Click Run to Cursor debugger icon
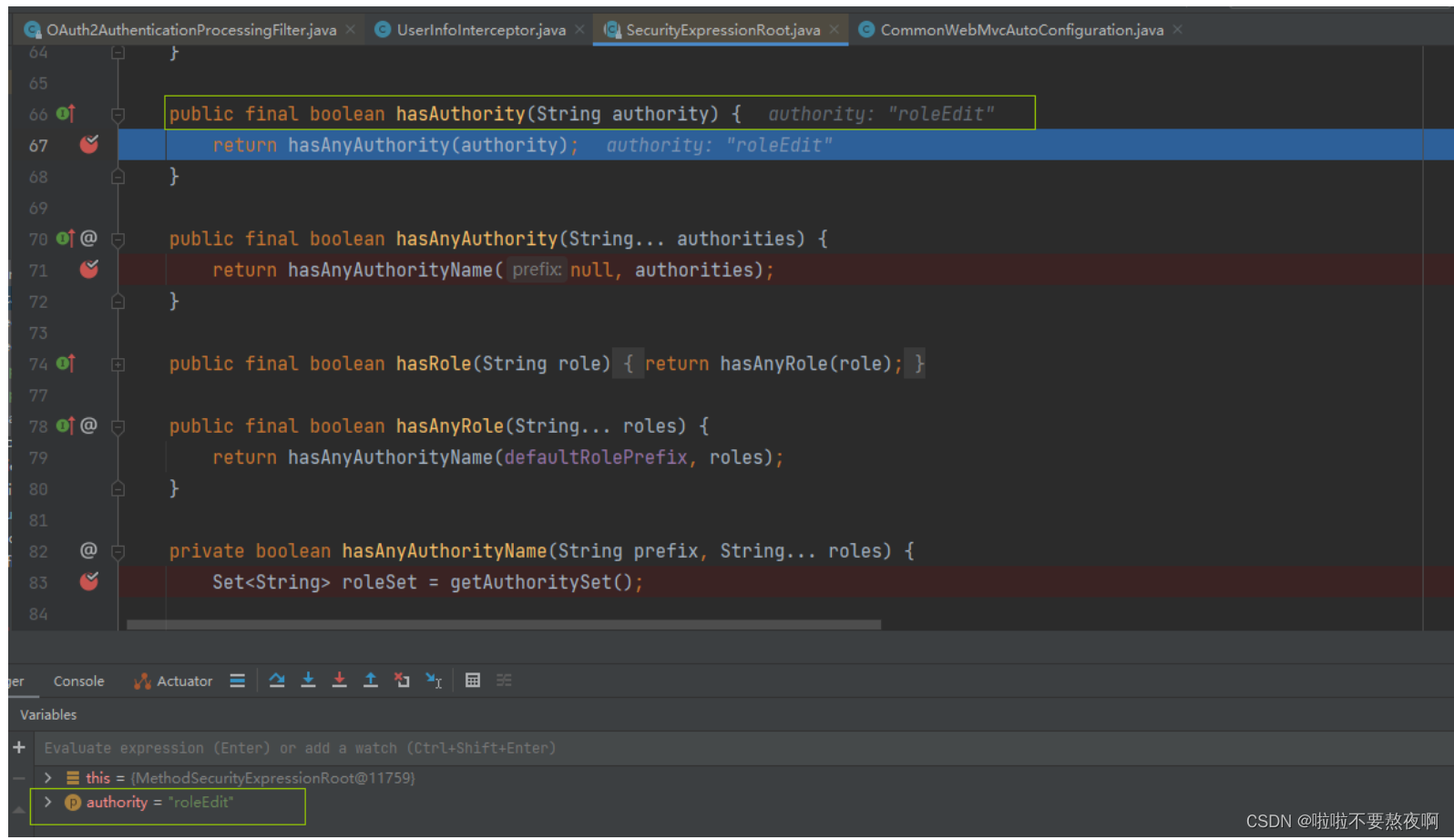This screenshot has width=1454, height=840. (434, 681)
